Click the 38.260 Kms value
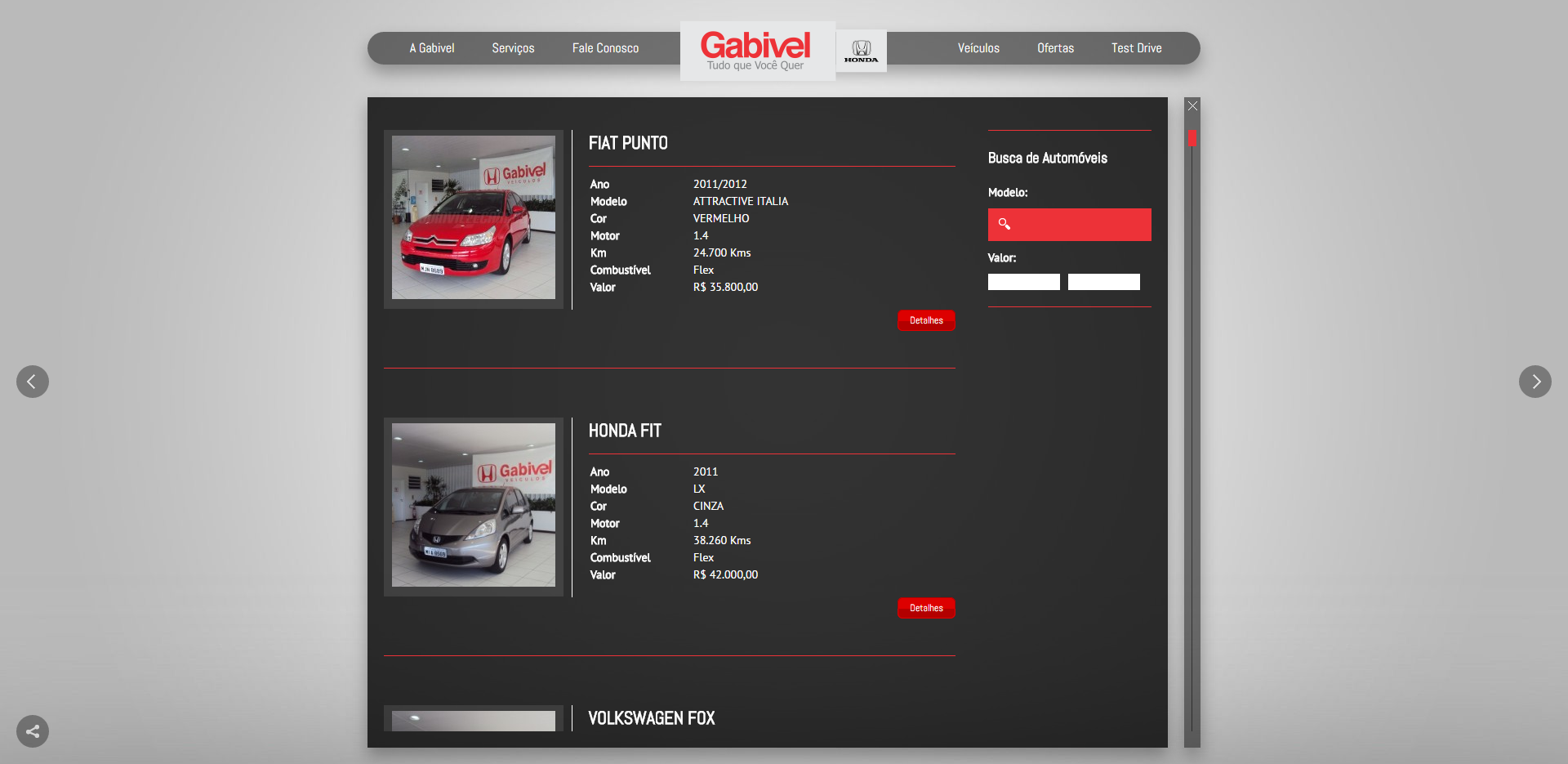Screen dimensions: 1568x764 [x=722, y=540]
